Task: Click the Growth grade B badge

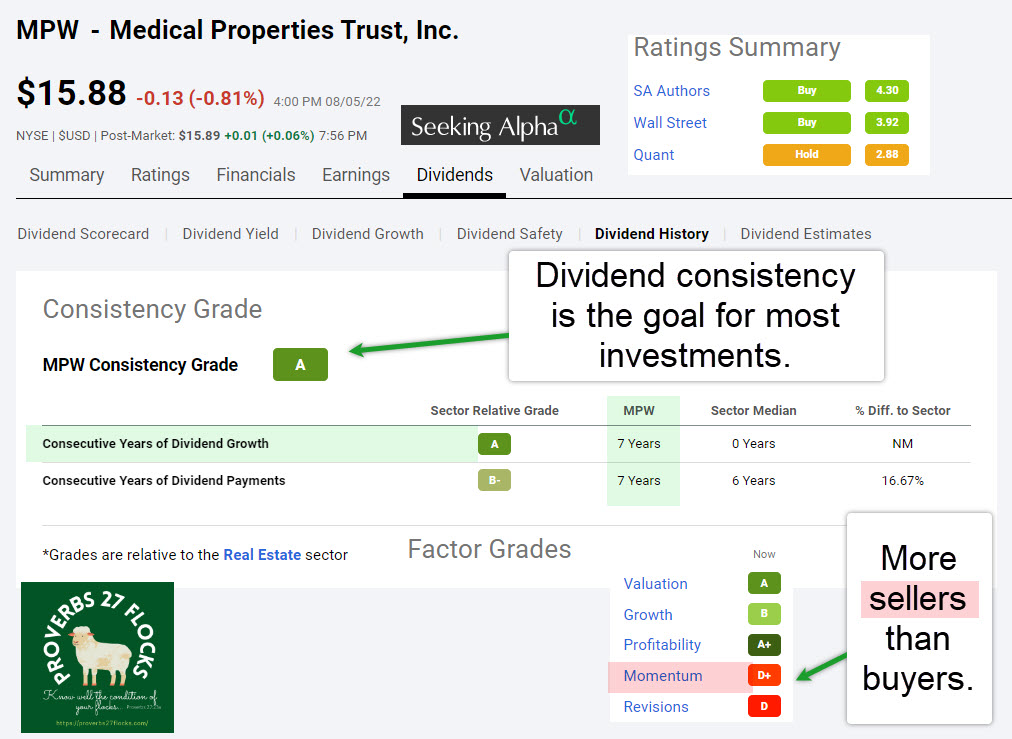Action: (764, 615)
